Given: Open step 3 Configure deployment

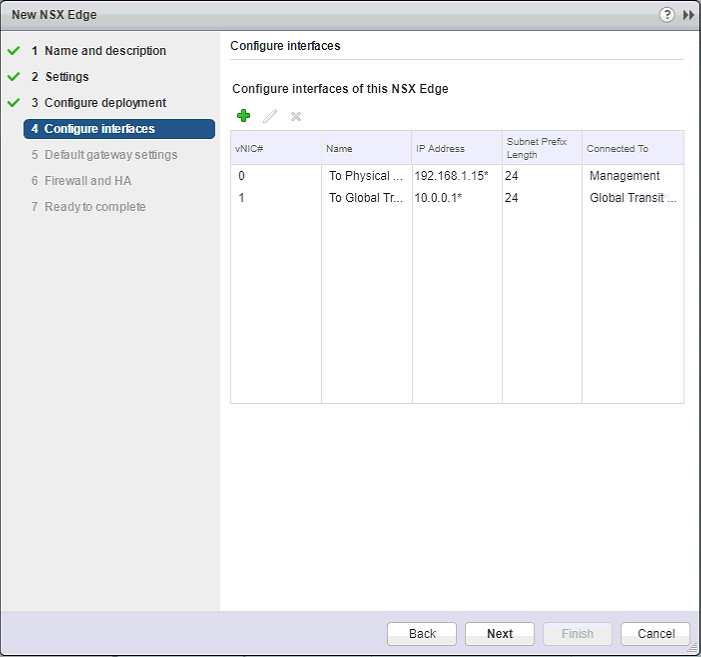Looking at the screenshot, I should click(x=105, y=103).
